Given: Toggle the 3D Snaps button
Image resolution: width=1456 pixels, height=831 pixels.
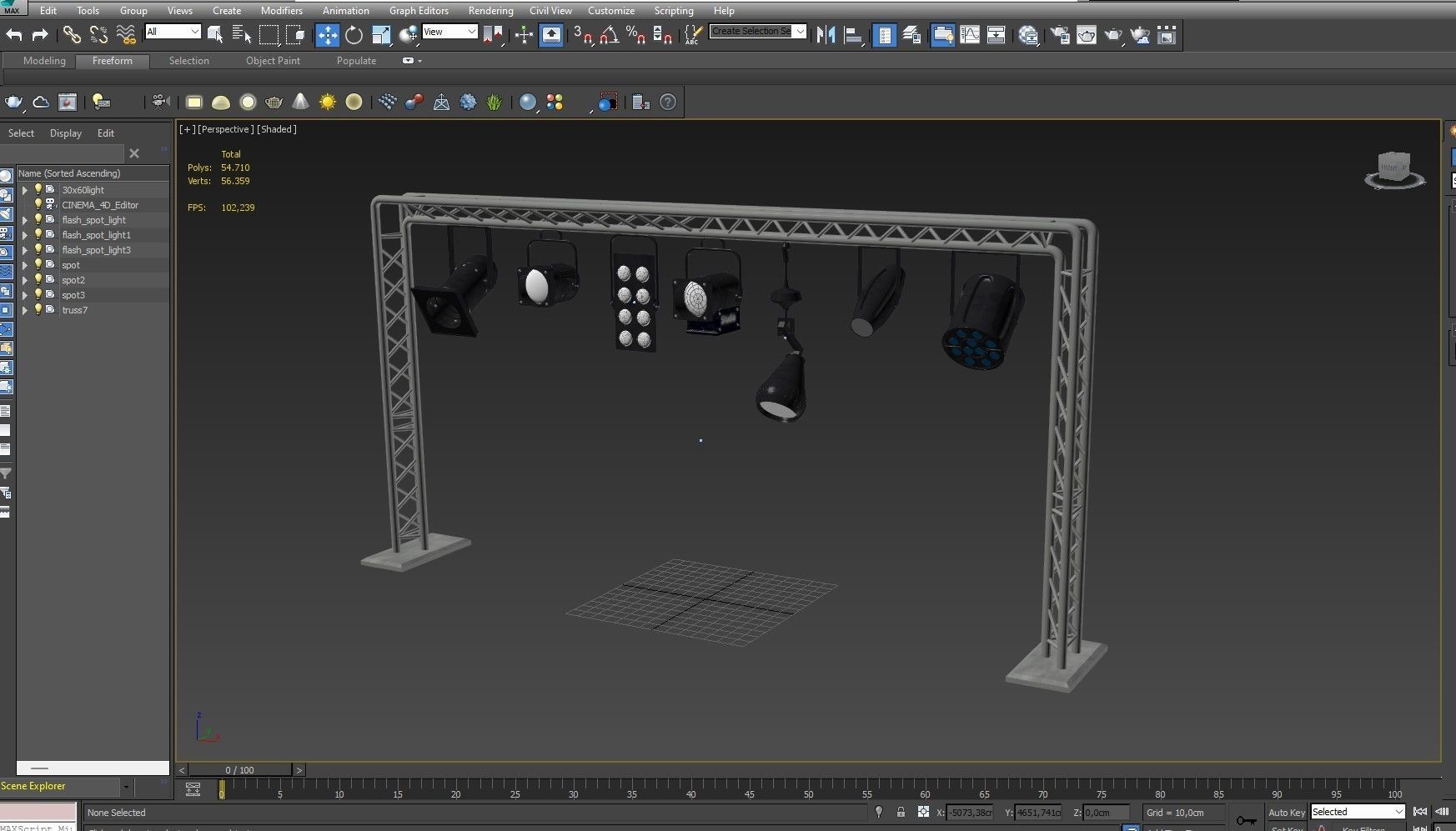Looking at the screenshot, I should point(583,34).
